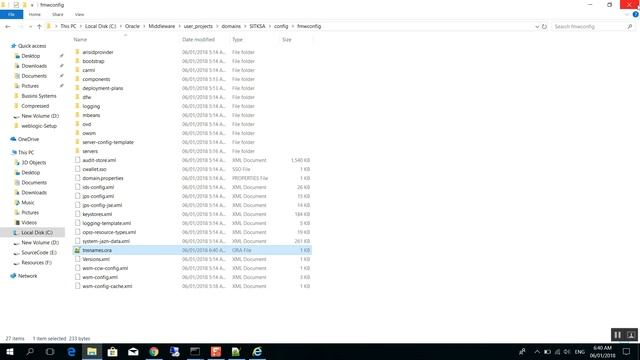
Task: Open Downloads under Quick access
Action: (34, 66)
